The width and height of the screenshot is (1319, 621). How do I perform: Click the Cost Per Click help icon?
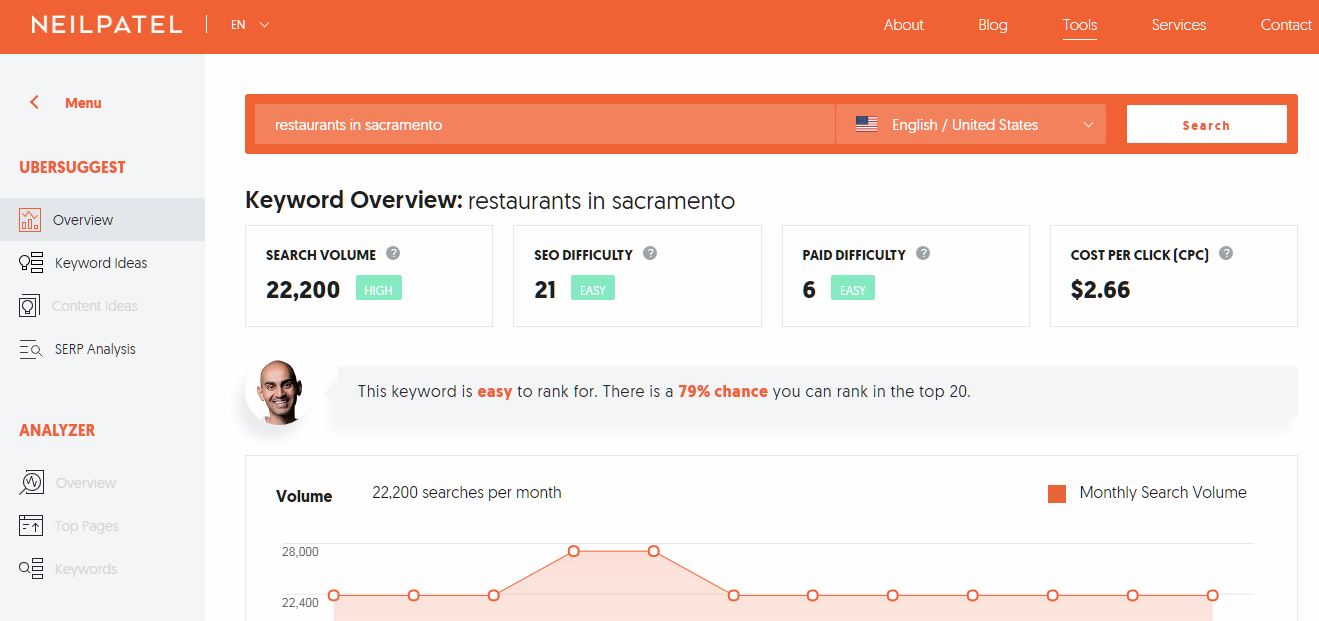1226,254
